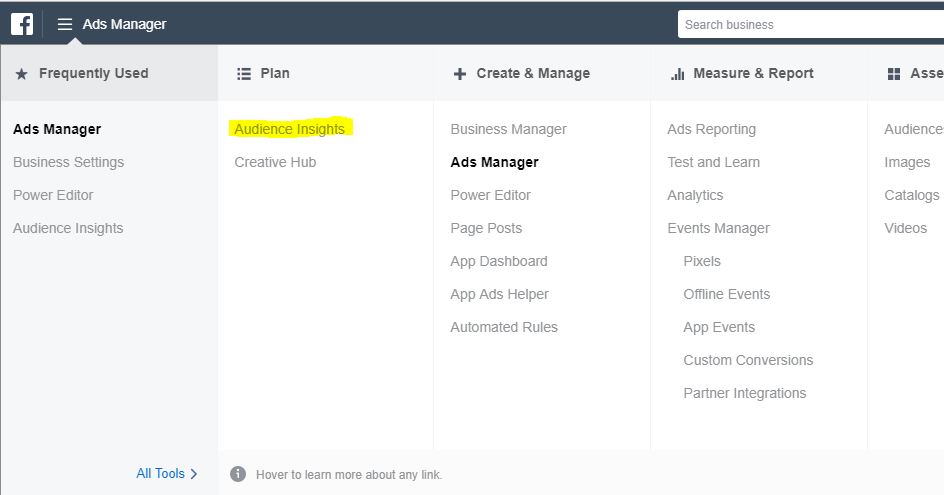This screenshot has height=495, width=944.
Task: Click 'Hover to learn more about any link.' text
Action: coord(349,475)
